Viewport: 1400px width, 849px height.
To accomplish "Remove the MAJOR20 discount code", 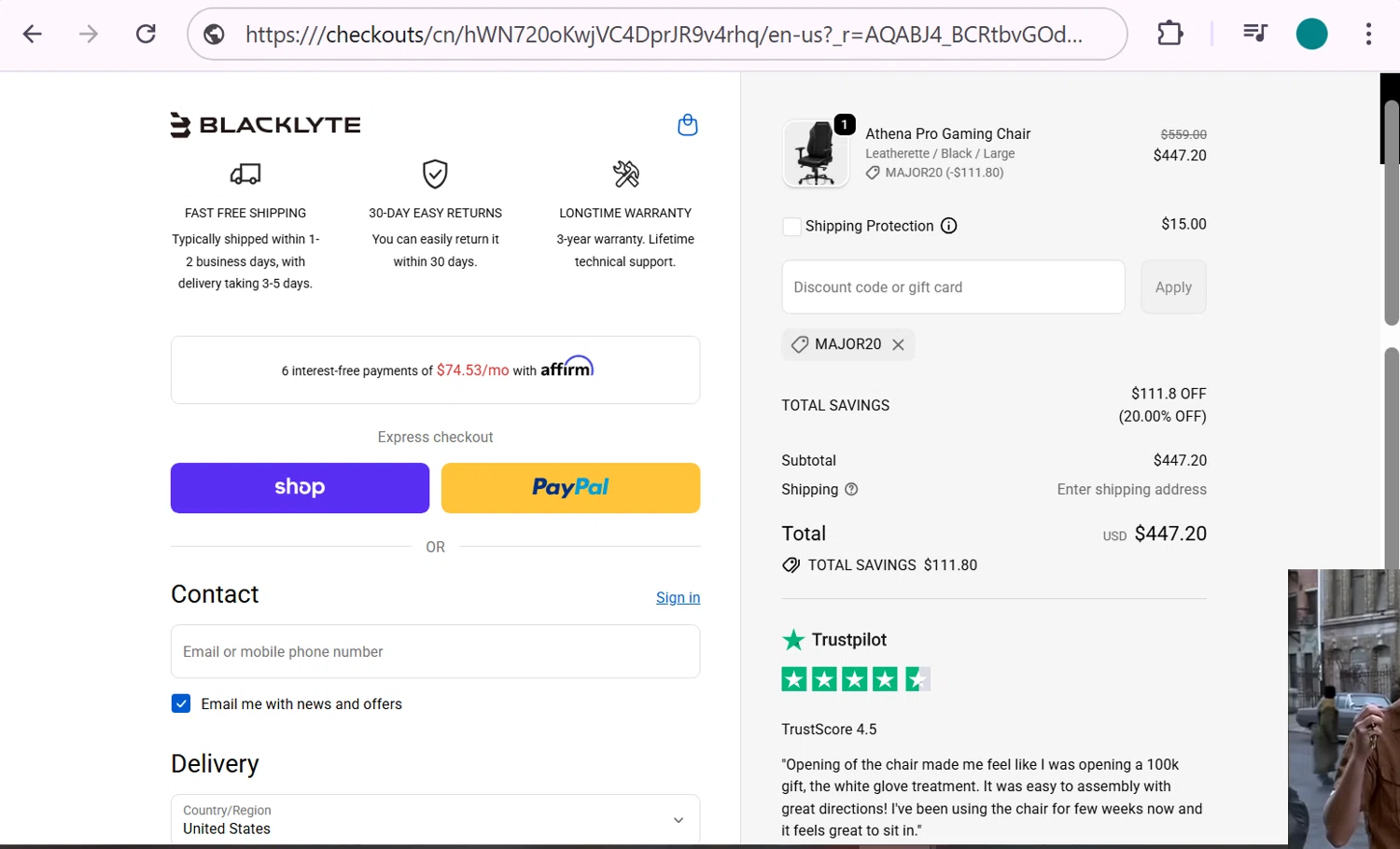I will [x=898, y=344].
